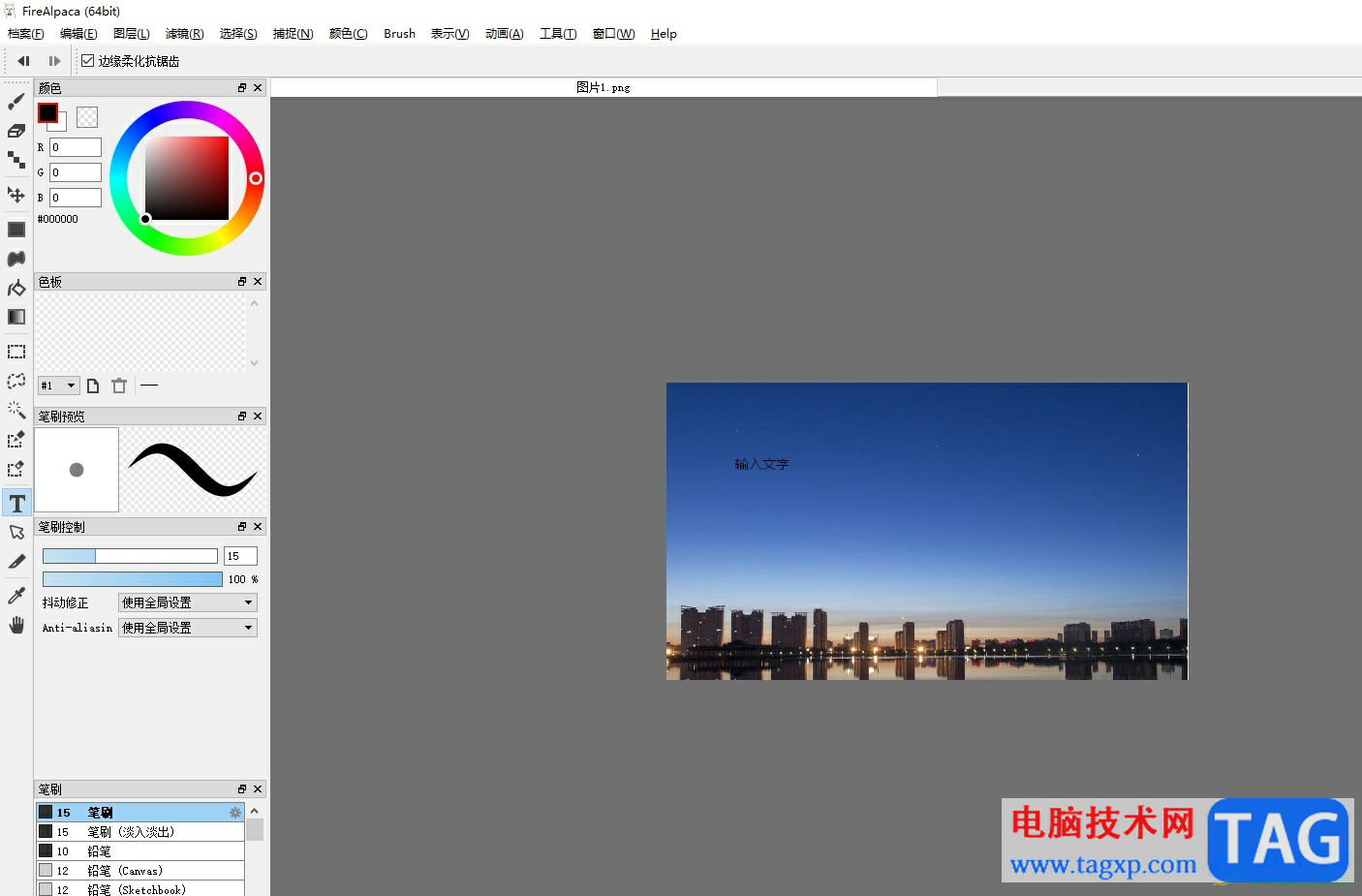Viewport: 1362px width, 896px height.
Task: Open the 编辑(E) edit menu
Action: 78,34
